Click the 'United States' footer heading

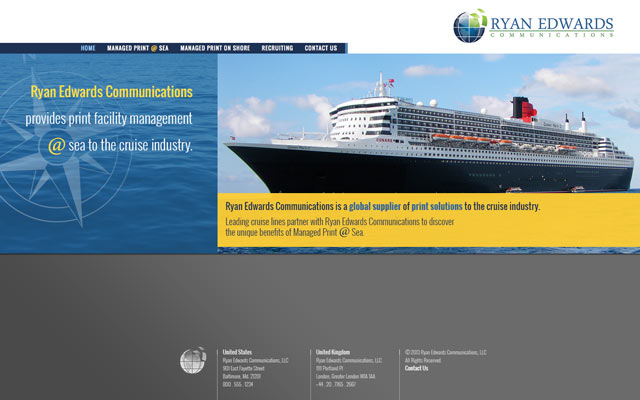(x=237, y=352)
